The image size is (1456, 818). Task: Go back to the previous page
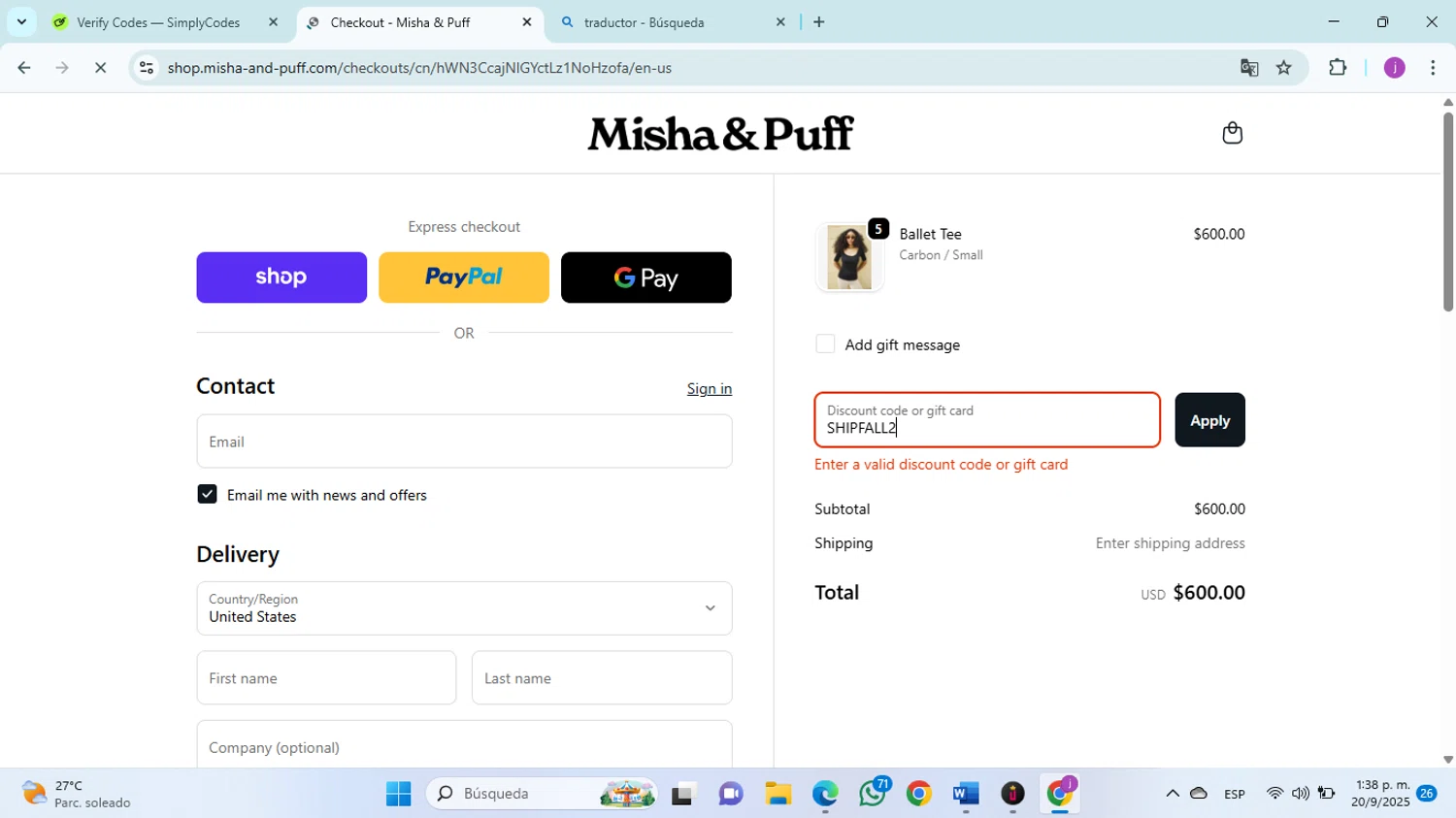pyautogui.click(x=24, y=68)
